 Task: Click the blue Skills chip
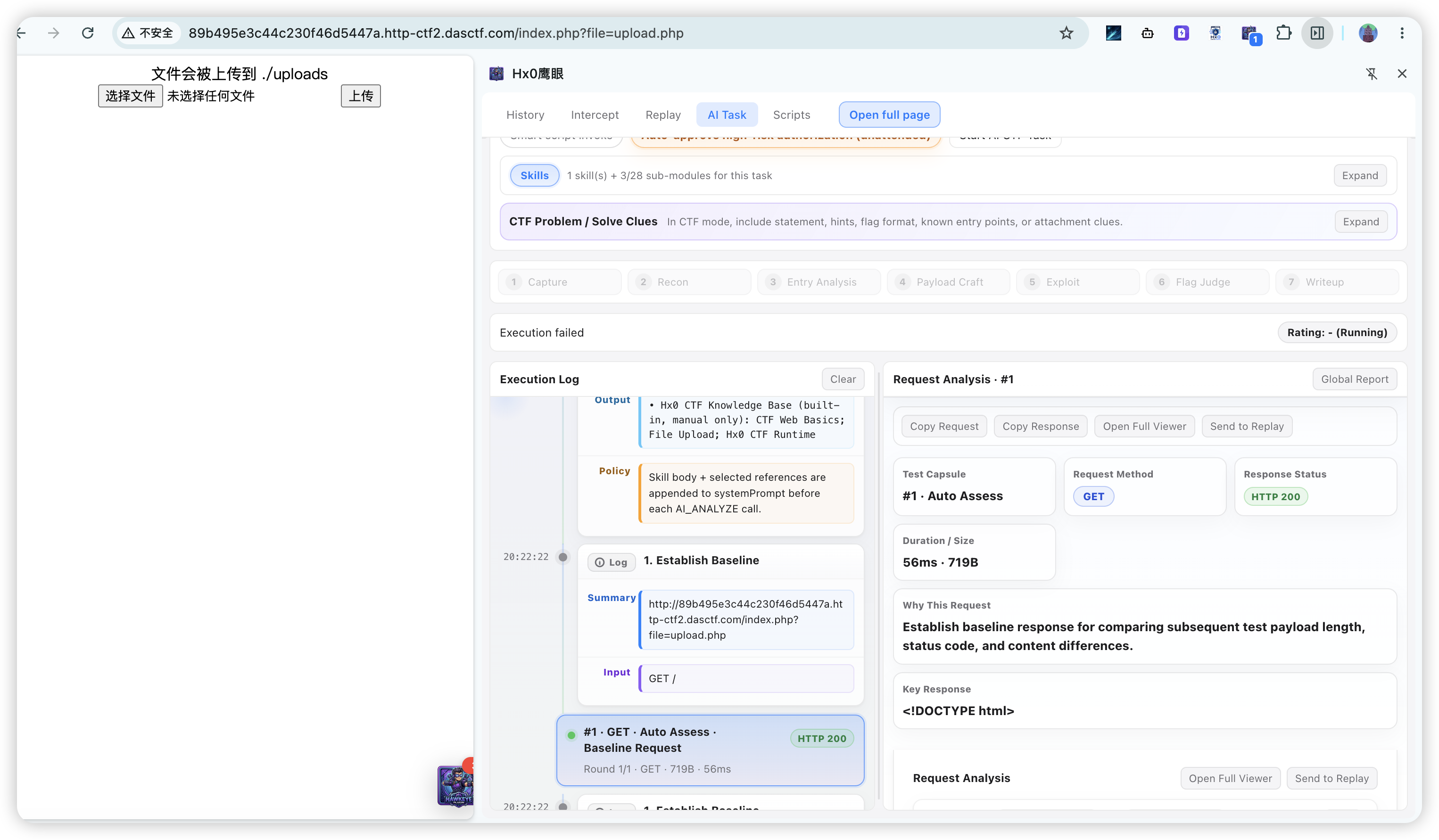535,175
